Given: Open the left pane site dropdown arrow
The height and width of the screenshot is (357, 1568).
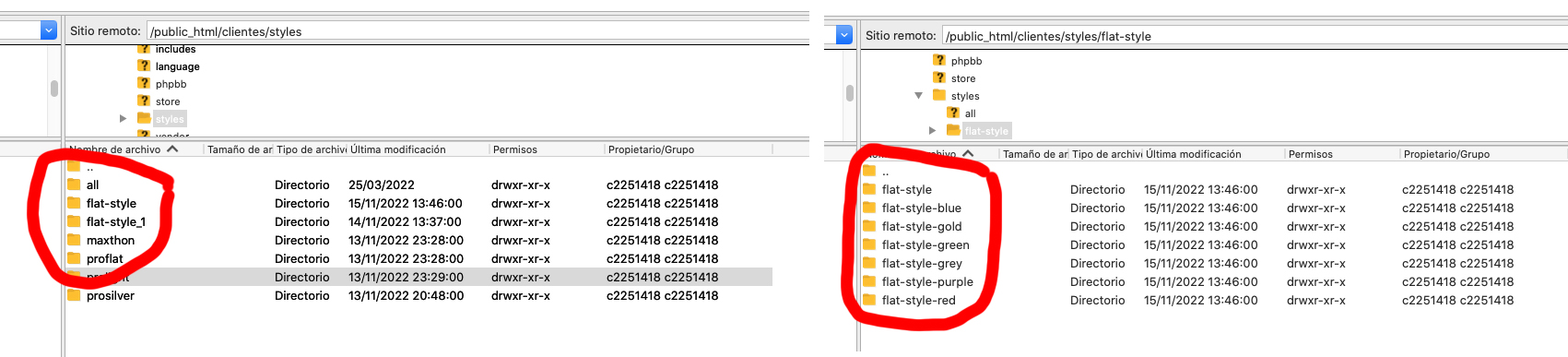Looking at the screenshot, I should [x=49, y=30].
